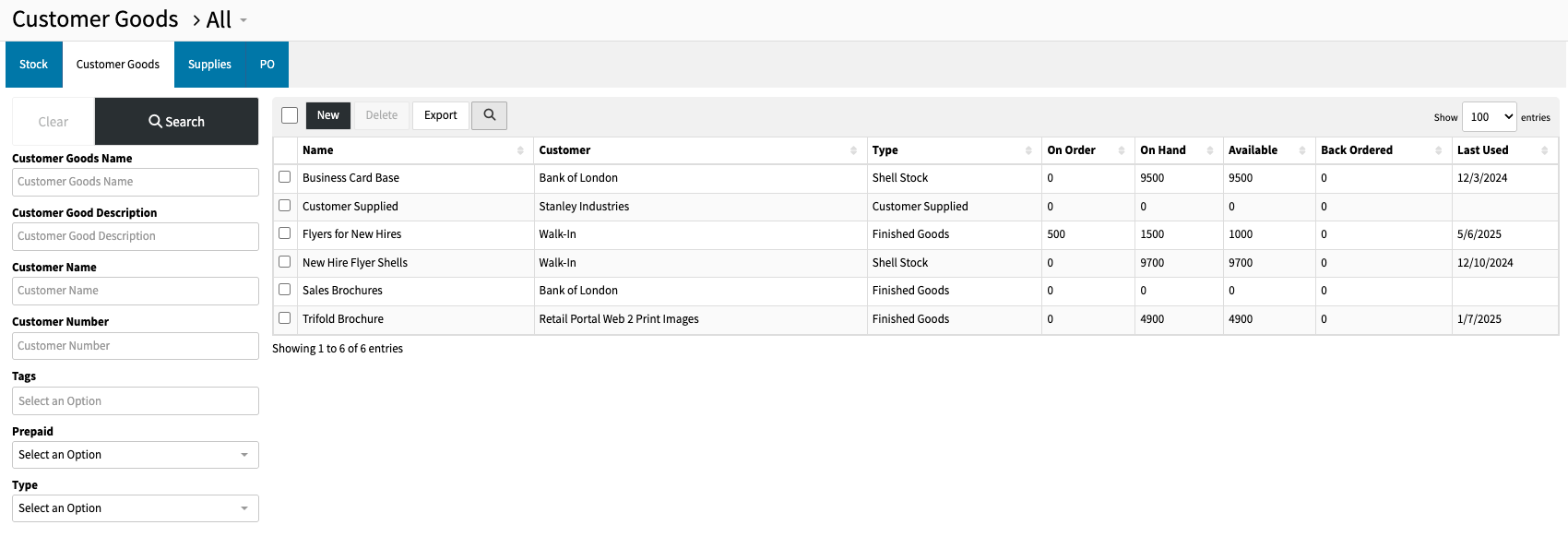Click the 1/7/2025 last used date
This screenshot has height=537, width=1568.
(1479, 319)
